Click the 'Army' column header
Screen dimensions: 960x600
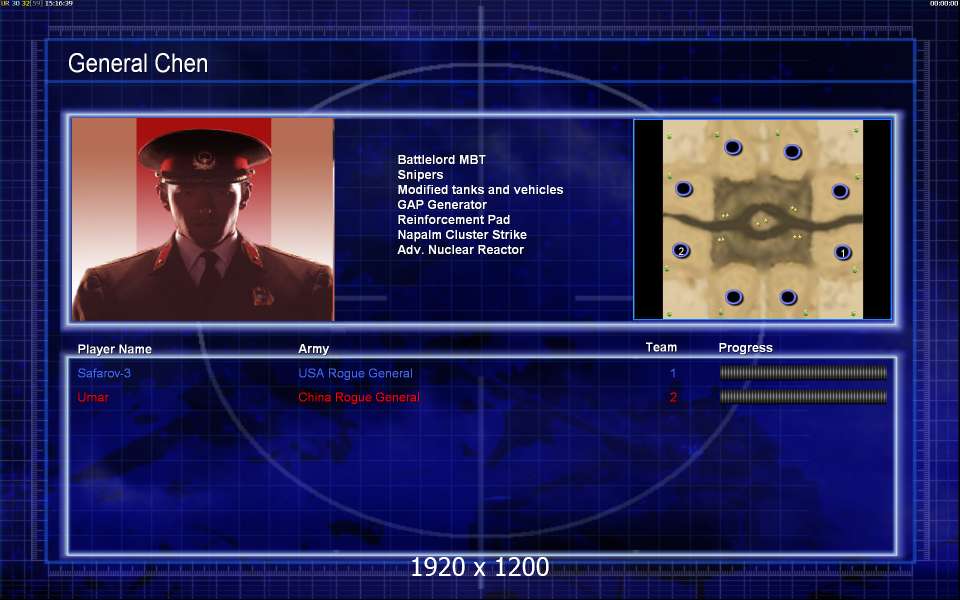313,348
